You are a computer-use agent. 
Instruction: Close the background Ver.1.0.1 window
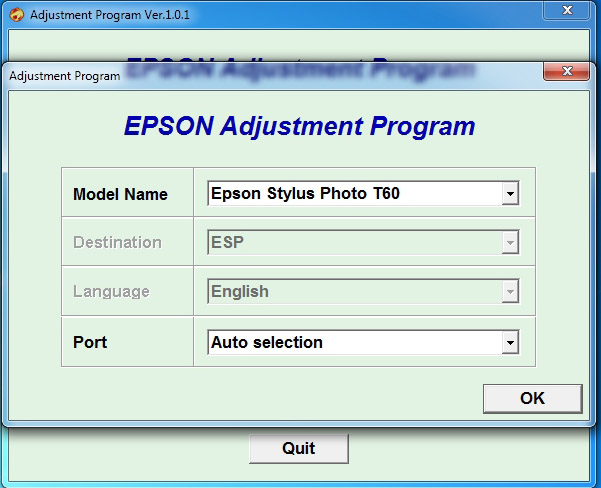pyautogui.click(x=567, y=10)
